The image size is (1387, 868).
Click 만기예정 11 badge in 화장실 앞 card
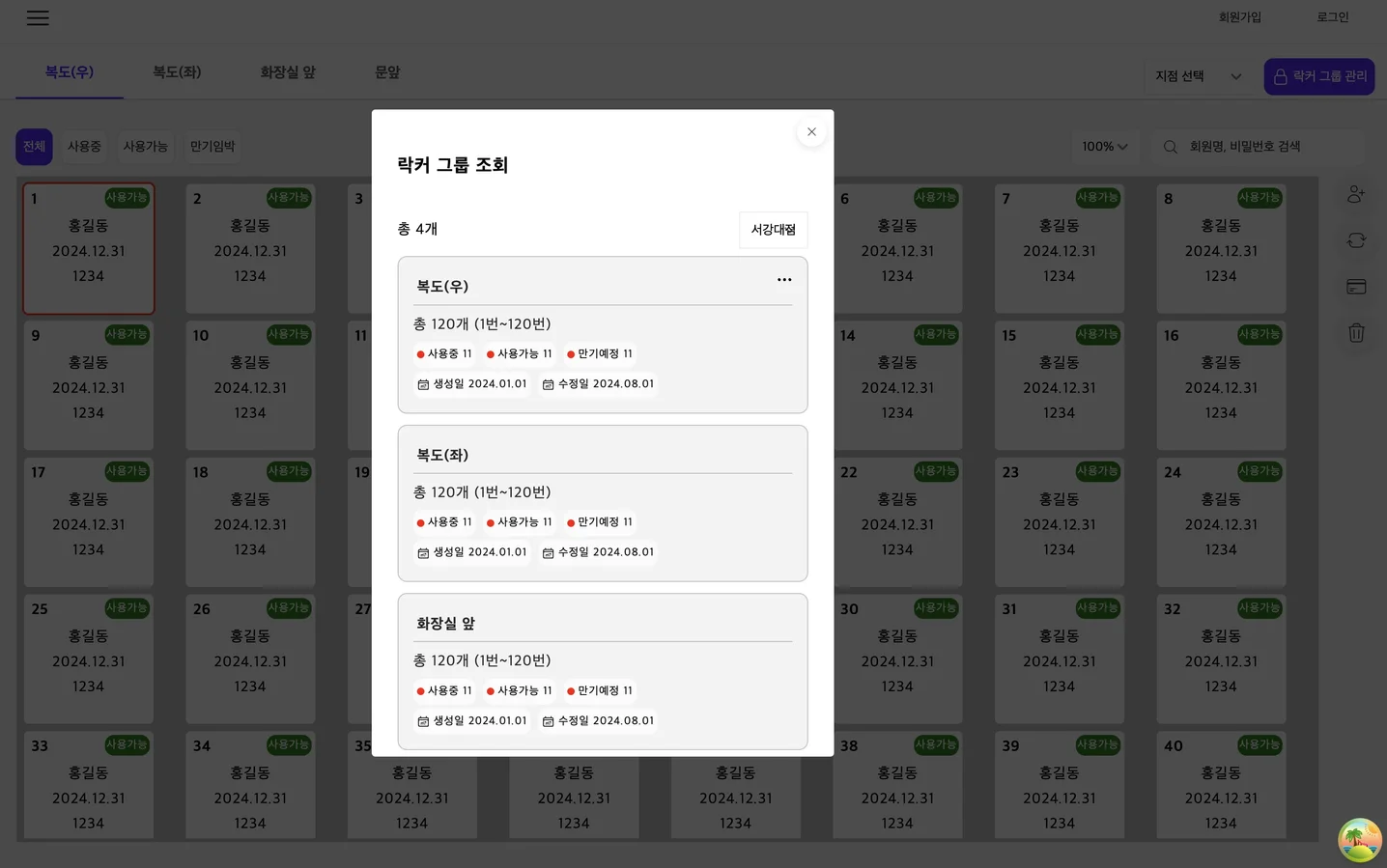(x=600, y=690)
